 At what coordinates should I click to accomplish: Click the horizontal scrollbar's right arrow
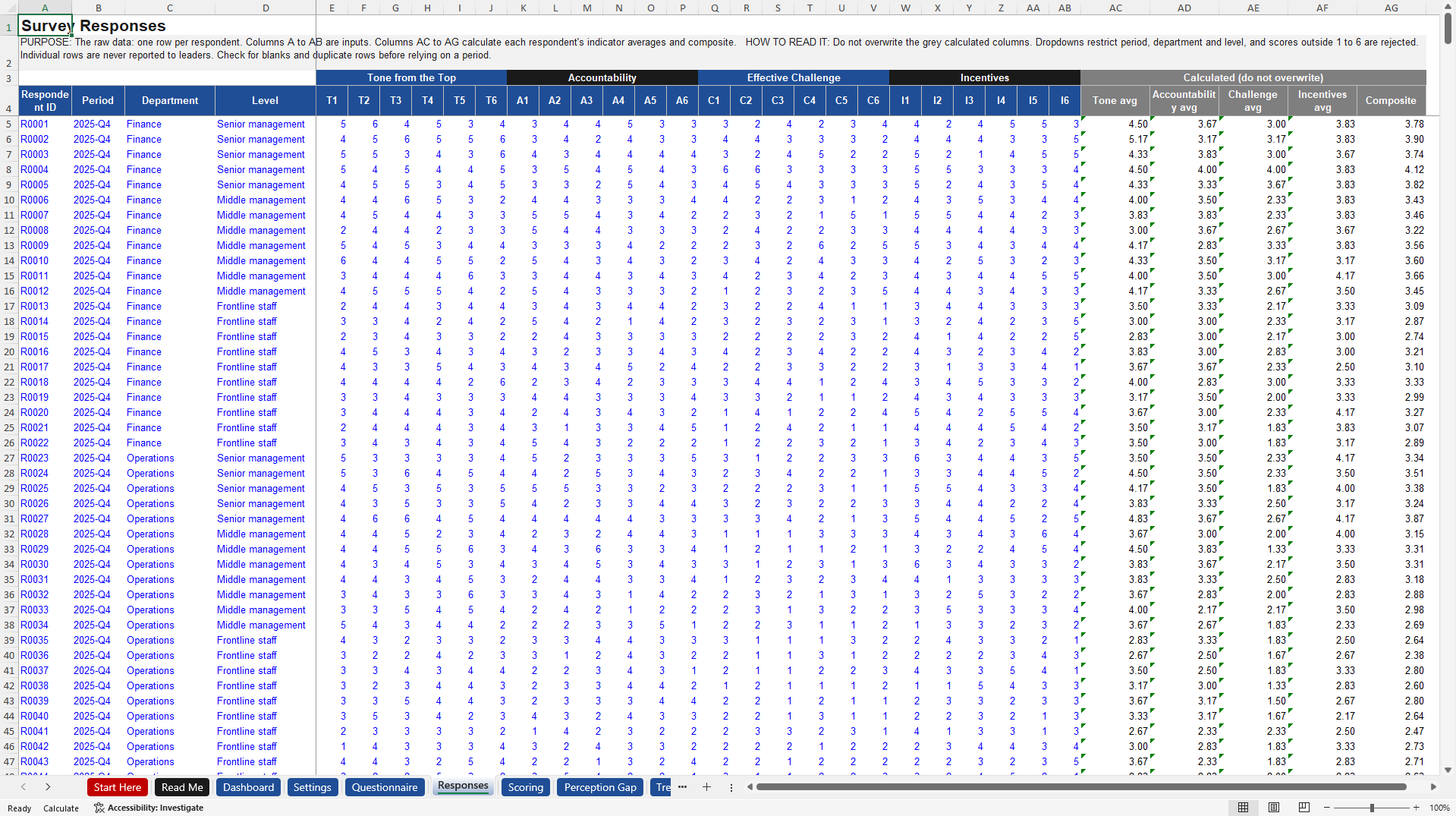(x=1433, y=787)
